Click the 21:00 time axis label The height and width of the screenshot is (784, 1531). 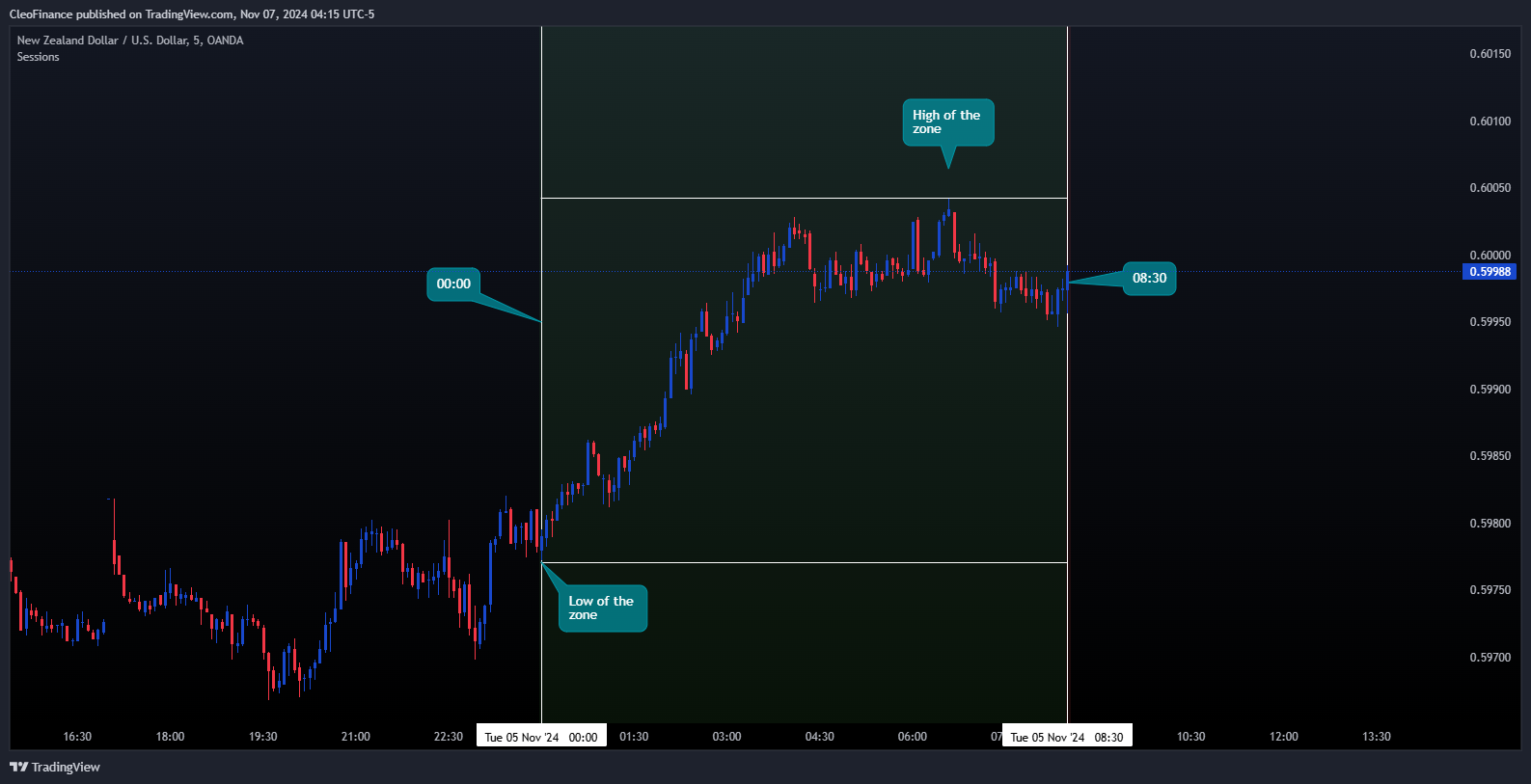356,737
